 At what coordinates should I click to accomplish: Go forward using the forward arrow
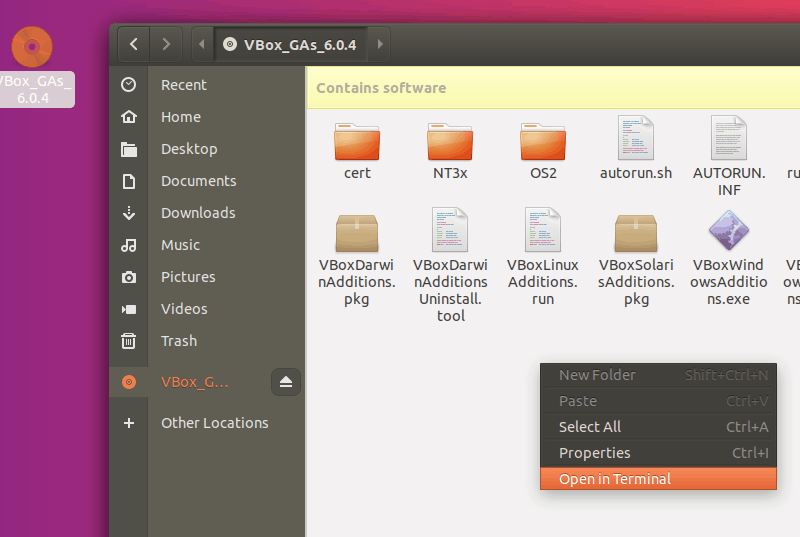click(166, 44)
